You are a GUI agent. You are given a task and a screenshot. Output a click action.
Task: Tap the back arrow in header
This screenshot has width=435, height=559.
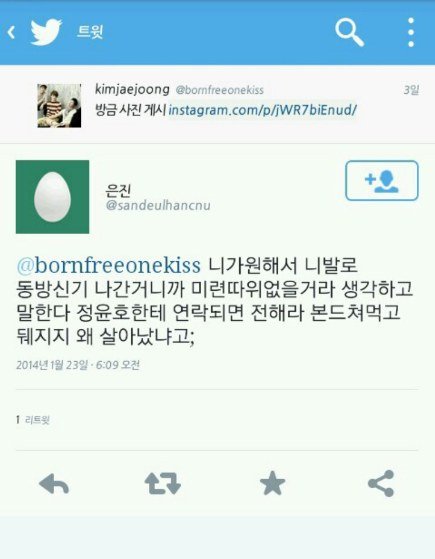coord(11,32)
